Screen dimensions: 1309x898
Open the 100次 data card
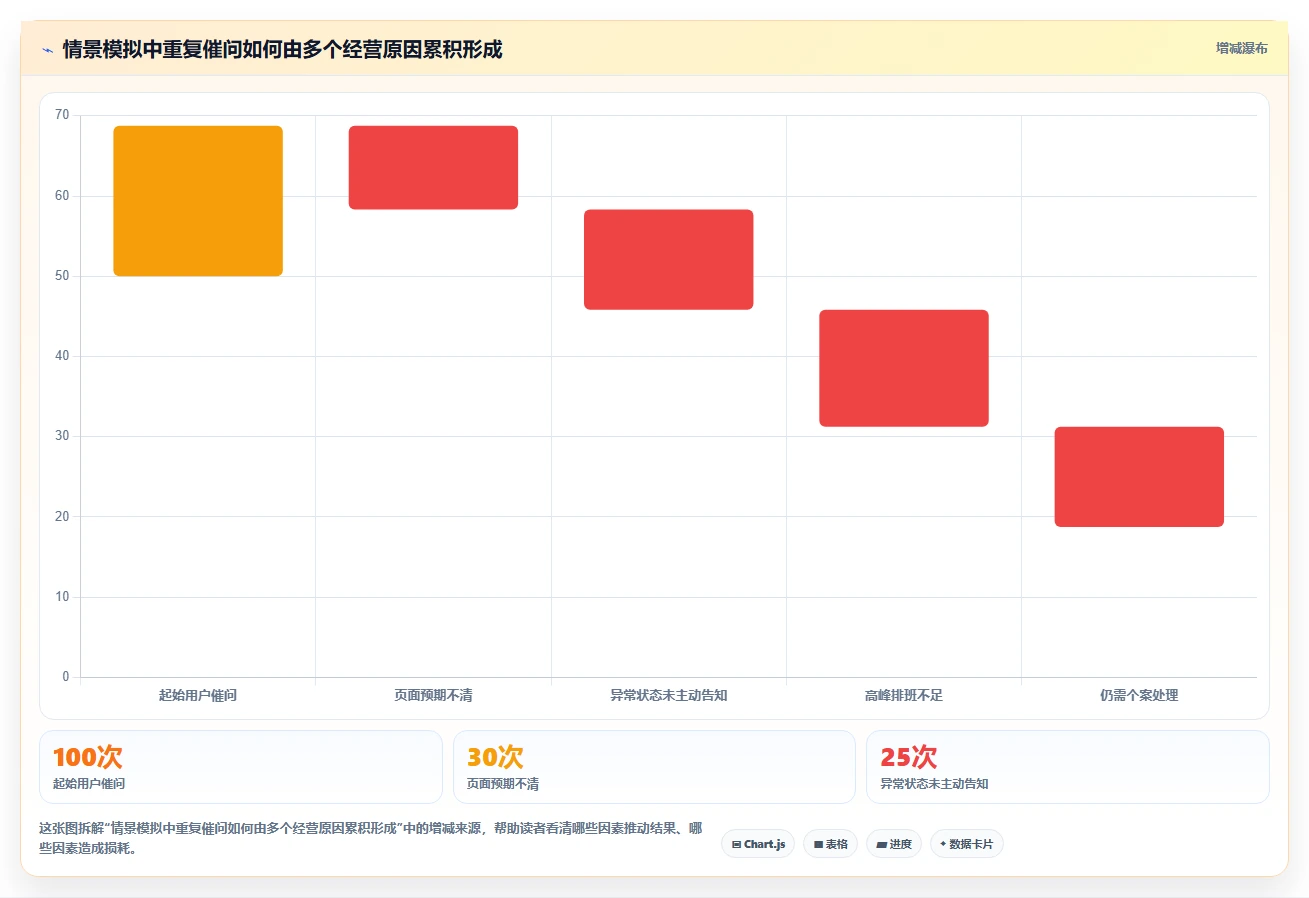point(240,767)
